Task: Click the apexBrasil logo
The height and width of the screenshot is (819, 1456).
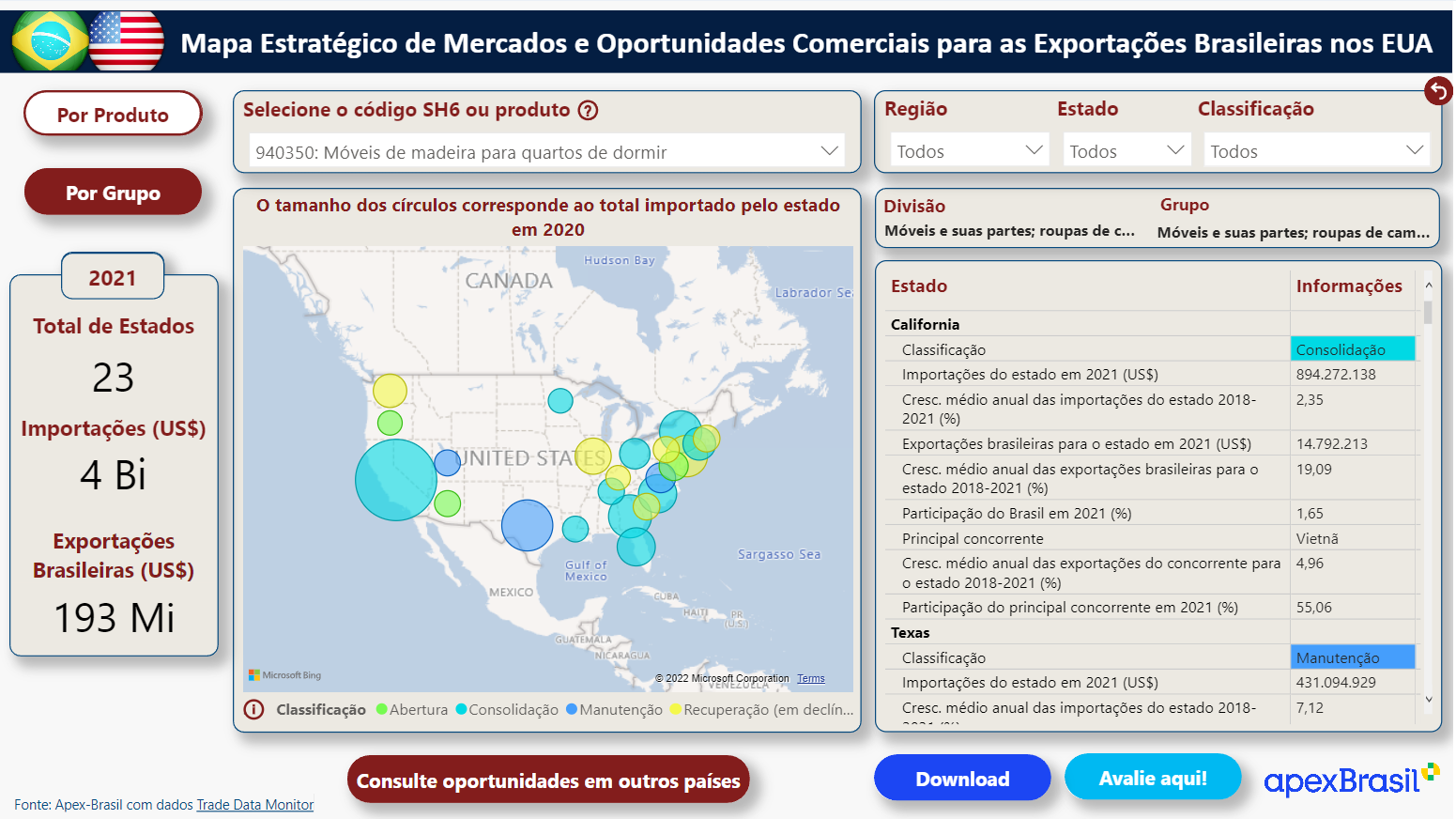Action: (1349, 780)
